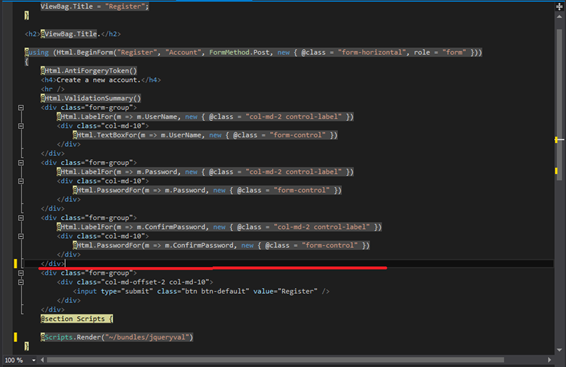Image resolution: width=566 pixels, height=367 pixels.
Task: Click the upper yellow change marker on the scrollbar
Action: point(556,140)
